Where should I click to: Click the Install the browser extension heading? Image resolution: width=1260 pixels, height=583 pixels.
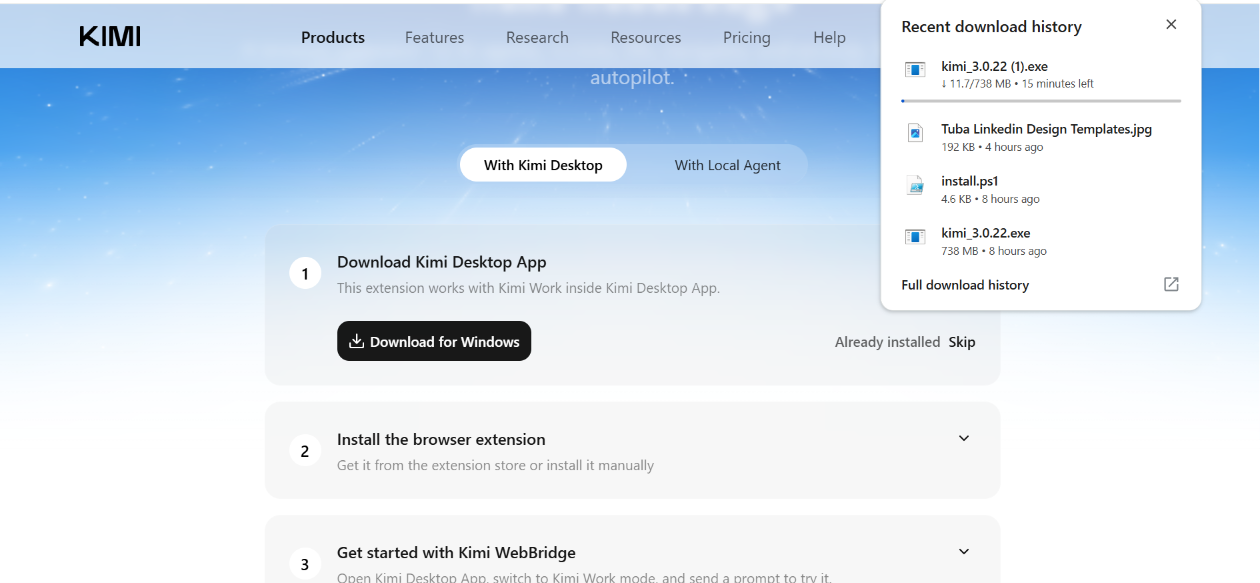click(x=441, y=439)
